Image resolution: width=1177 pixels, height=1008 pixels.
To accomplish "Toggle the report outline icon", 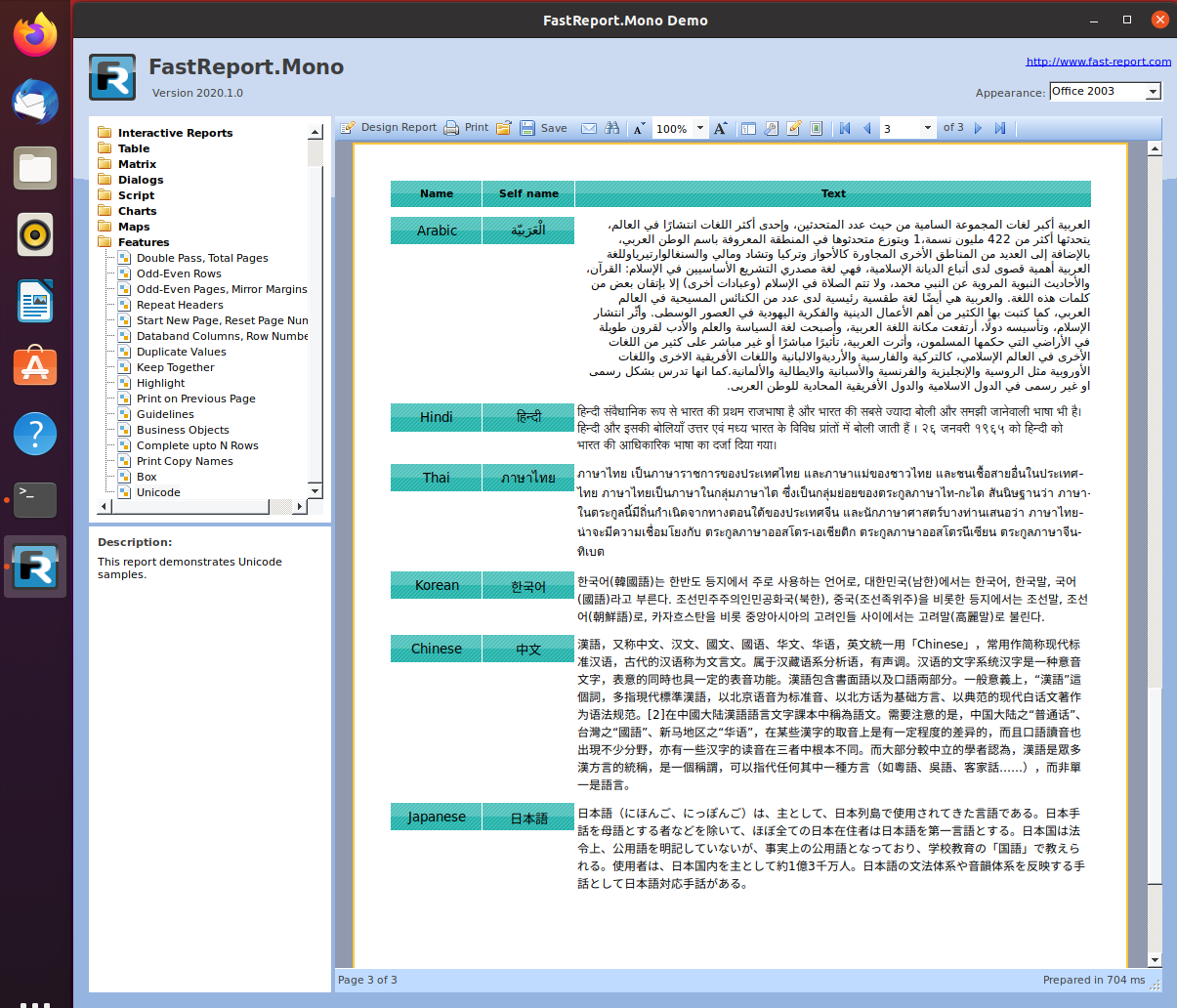I will [748, 128].
